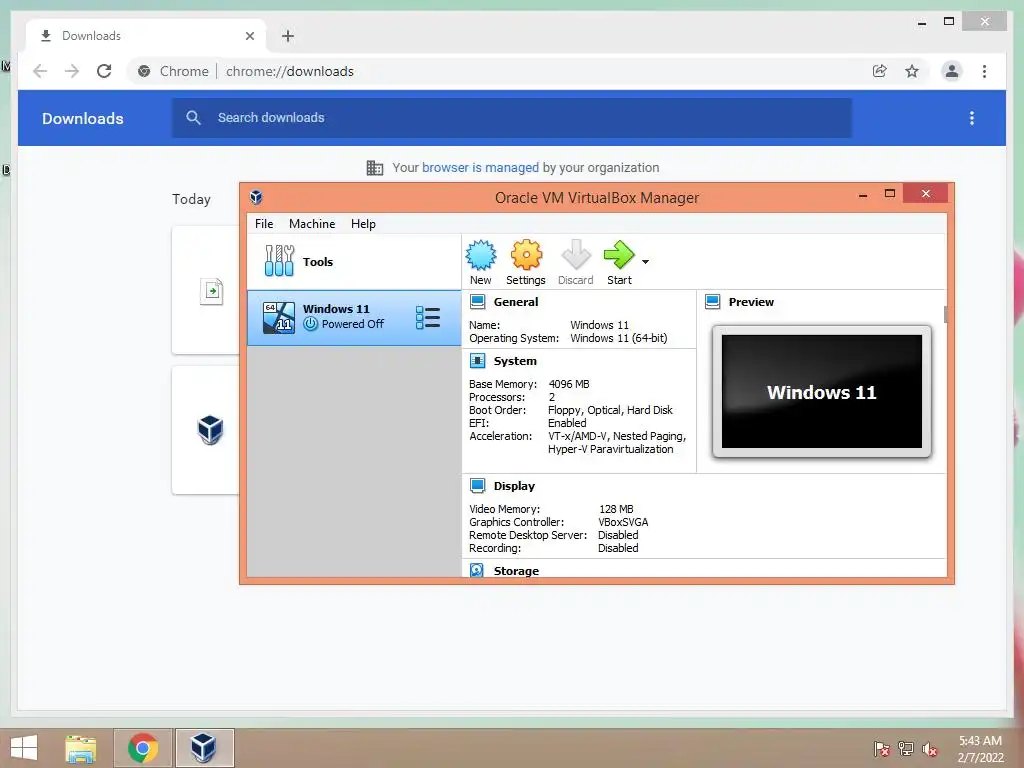Reload the Chrome downloads page
This screenshot has height=768, width=1024.
(x=104, y=71)
